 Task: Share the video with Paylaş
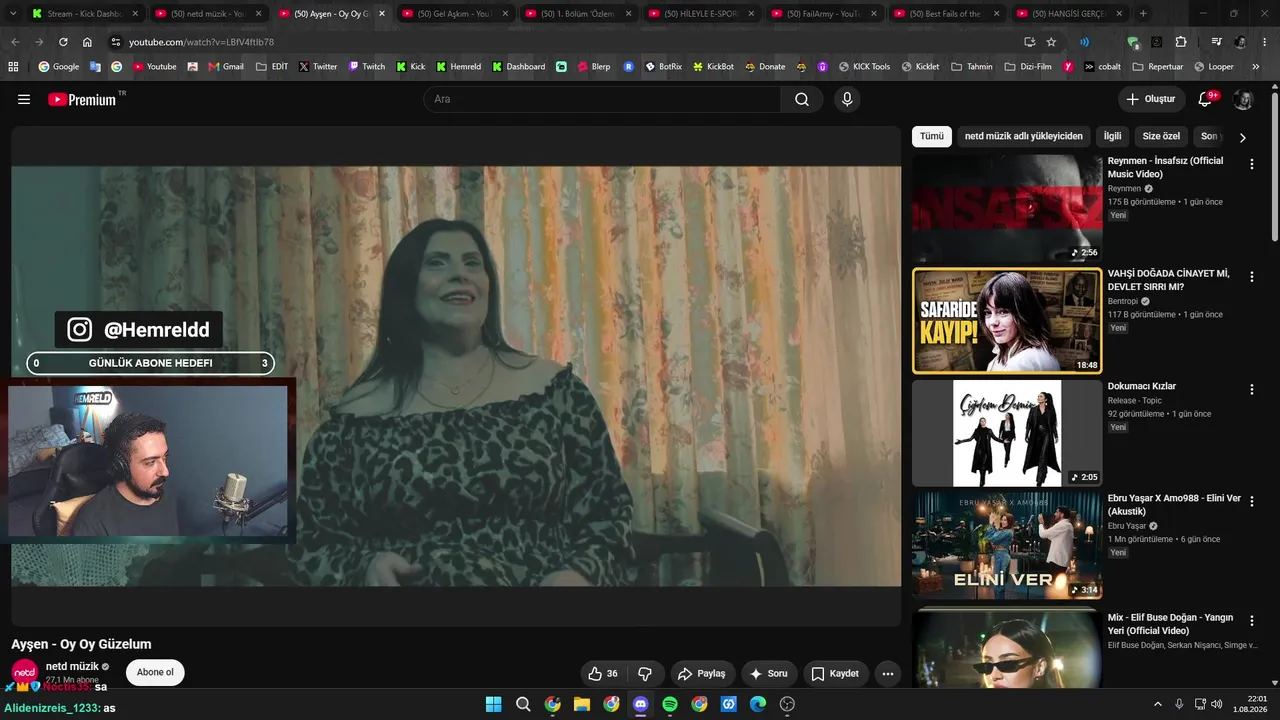(x=704, y=674)
